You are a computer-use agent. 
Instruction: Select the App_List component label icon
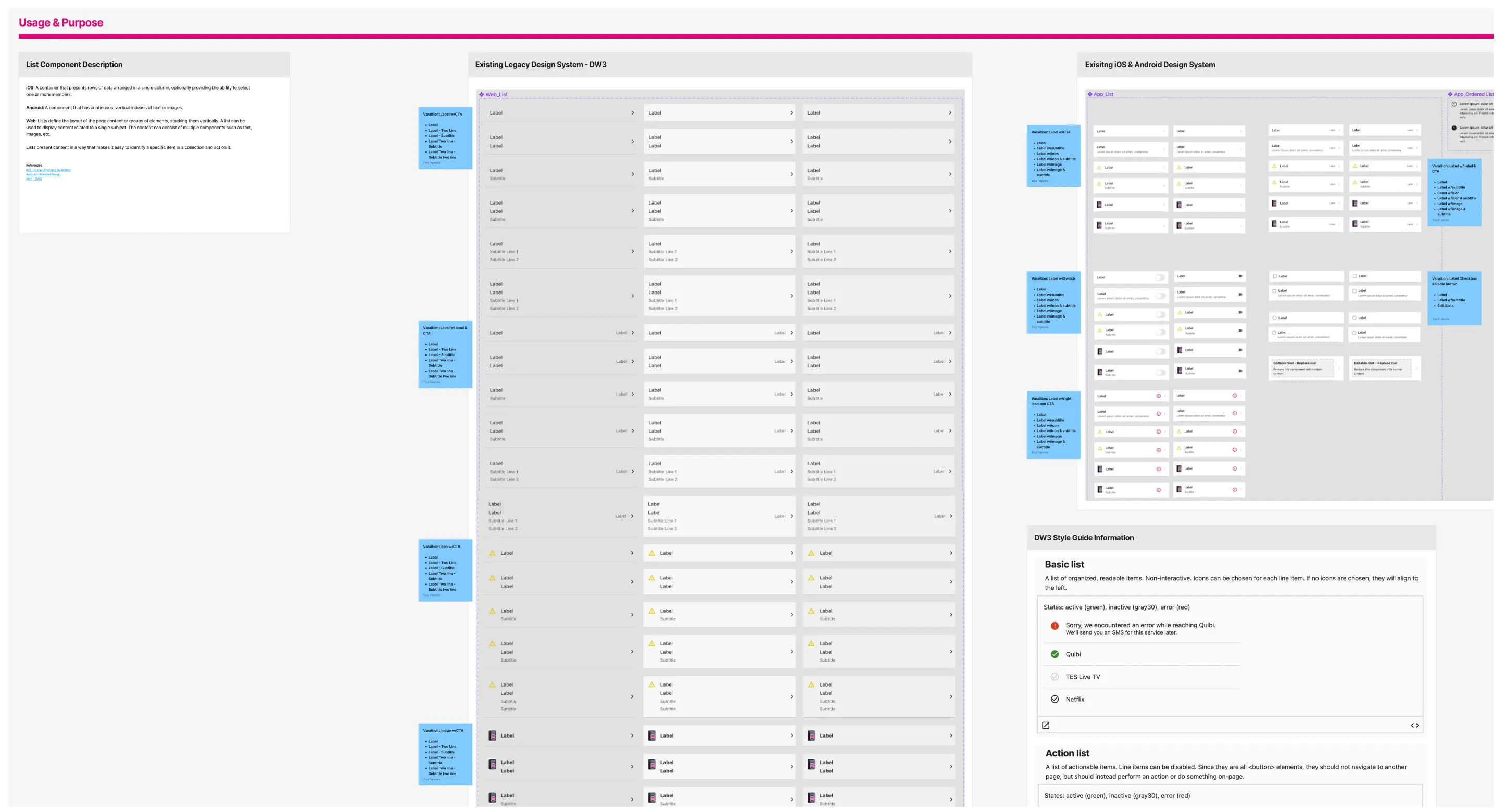1089,94
